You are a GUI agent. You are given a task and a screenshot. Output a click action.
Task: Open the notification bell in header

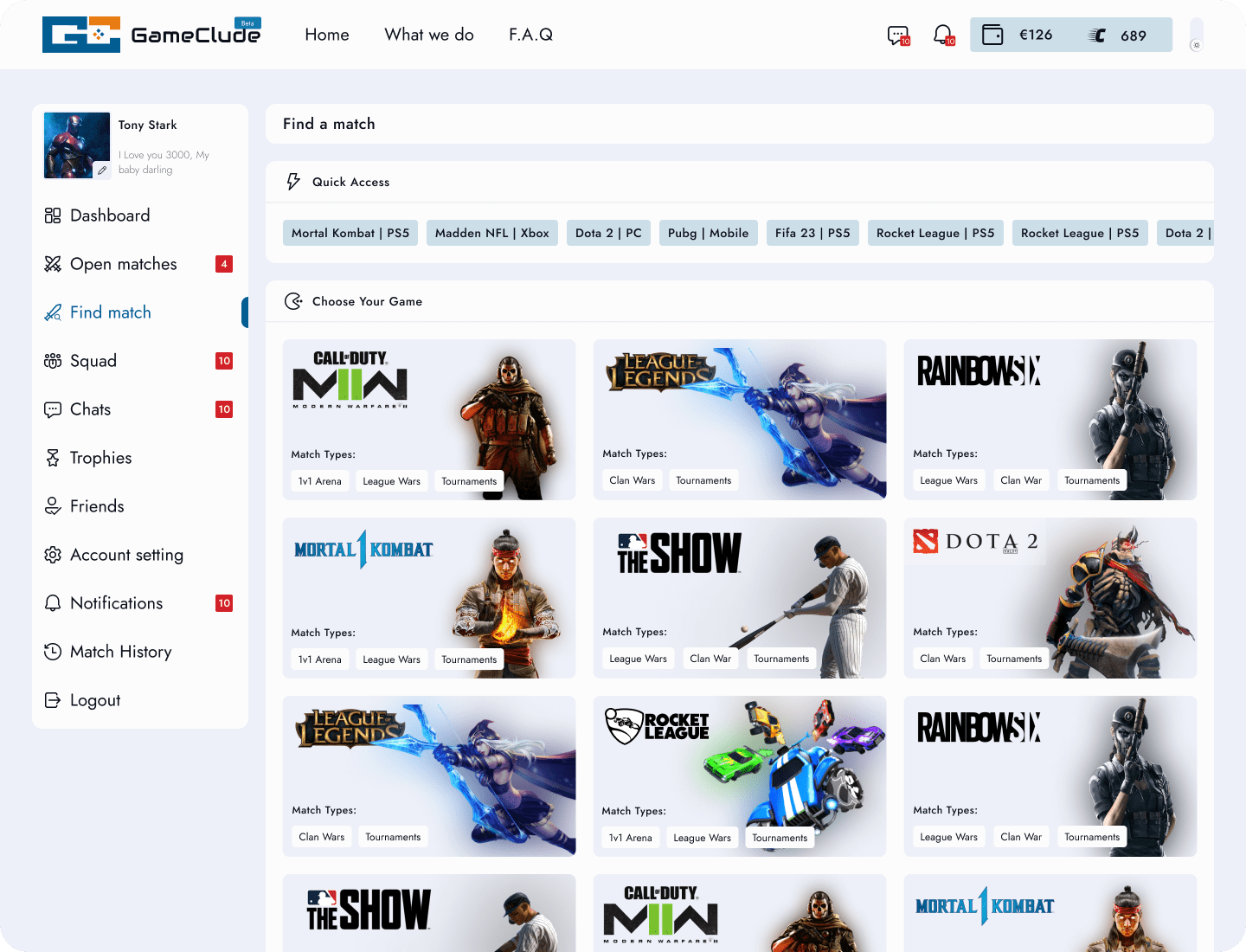pyautogui.click(x=943, y=35)
